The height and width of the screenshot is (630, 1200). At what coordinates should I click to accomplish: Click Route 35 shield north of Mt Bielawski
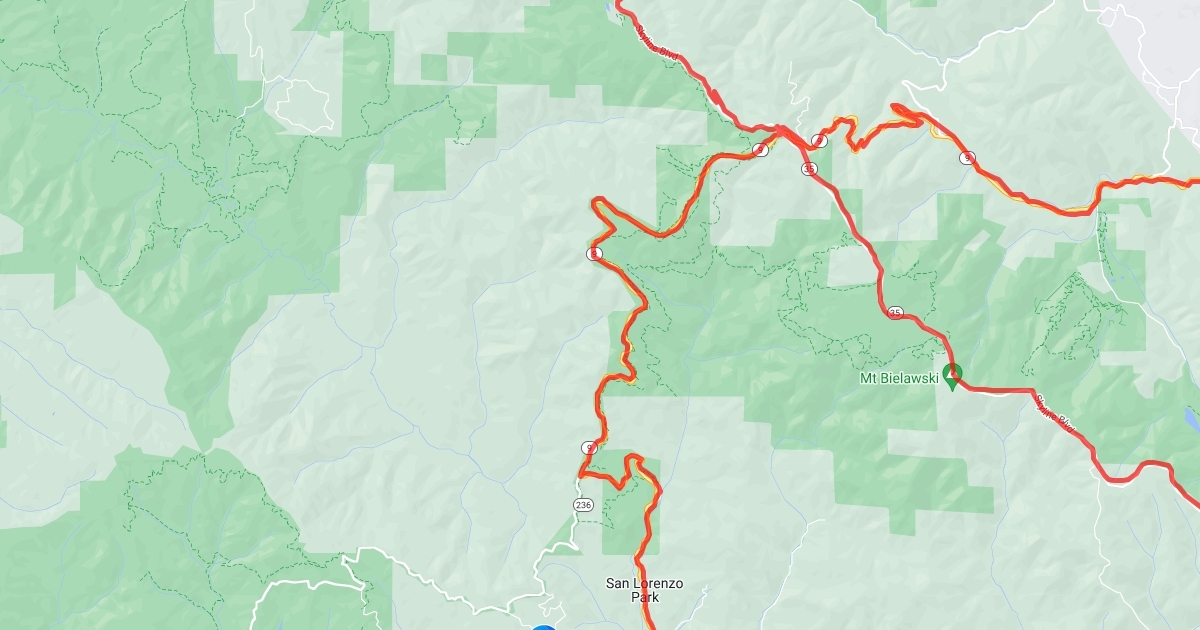click(x=895, y=313)
